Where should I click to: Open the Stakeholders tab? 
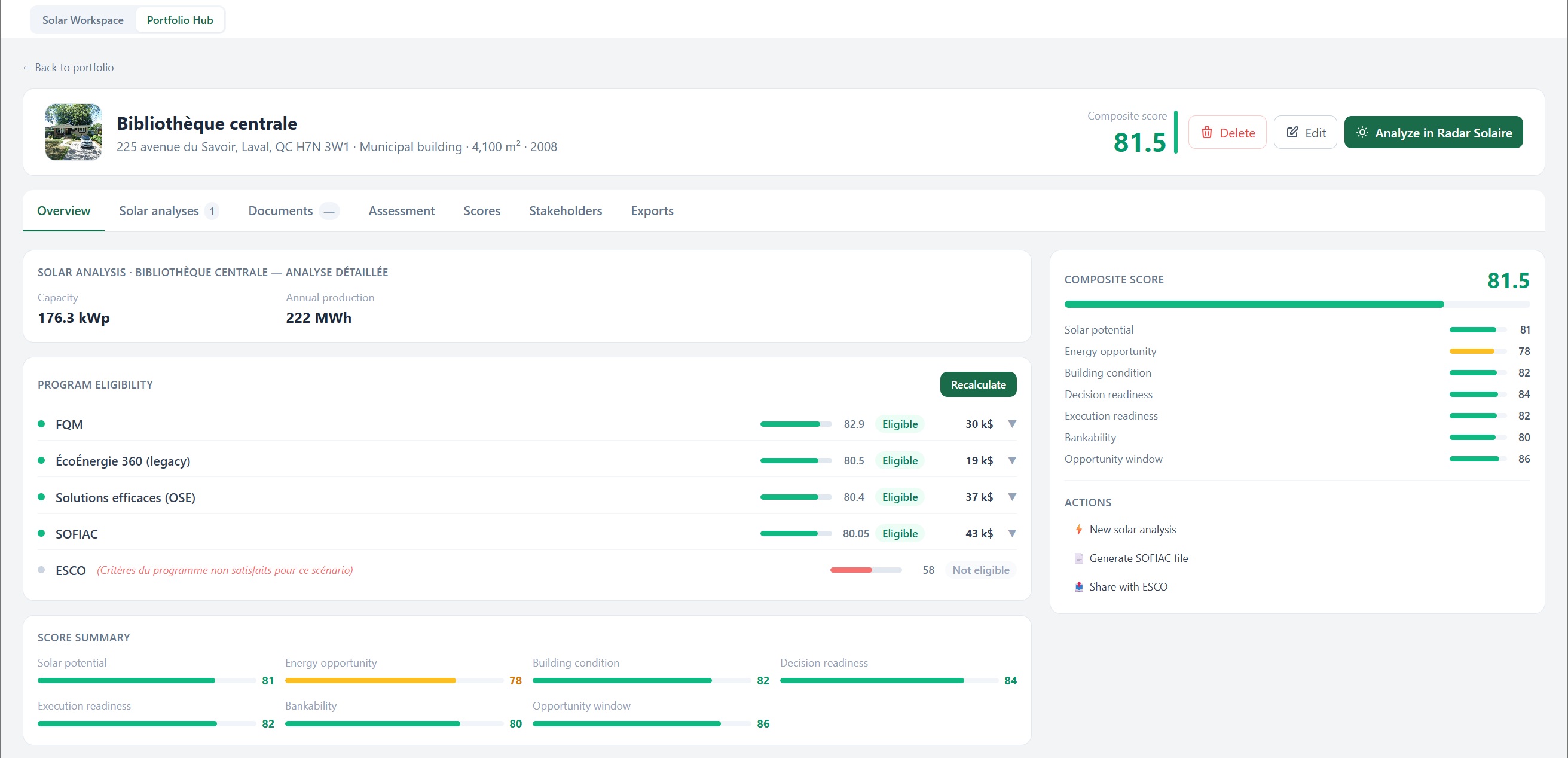pyautogui.click(x=565, y=210)
